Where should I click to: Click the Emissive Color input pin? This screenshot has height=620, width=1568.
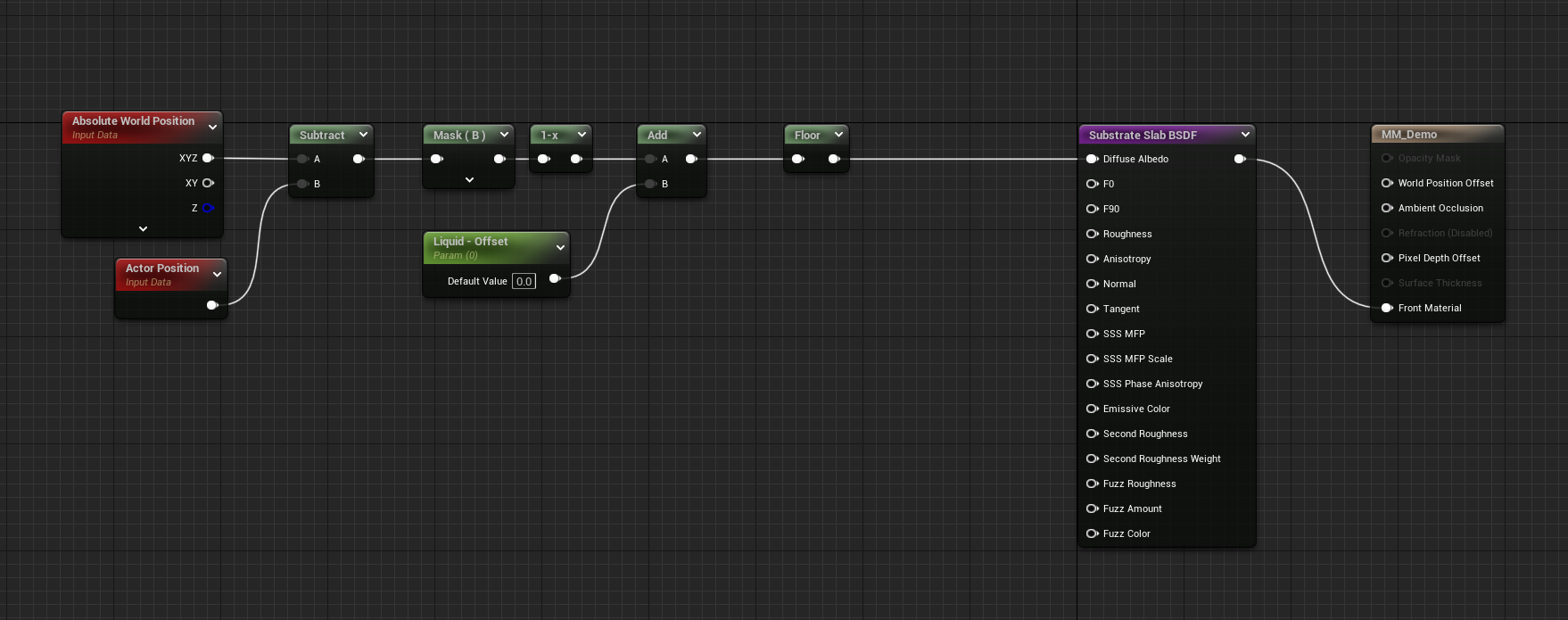tap(1092, 409)
